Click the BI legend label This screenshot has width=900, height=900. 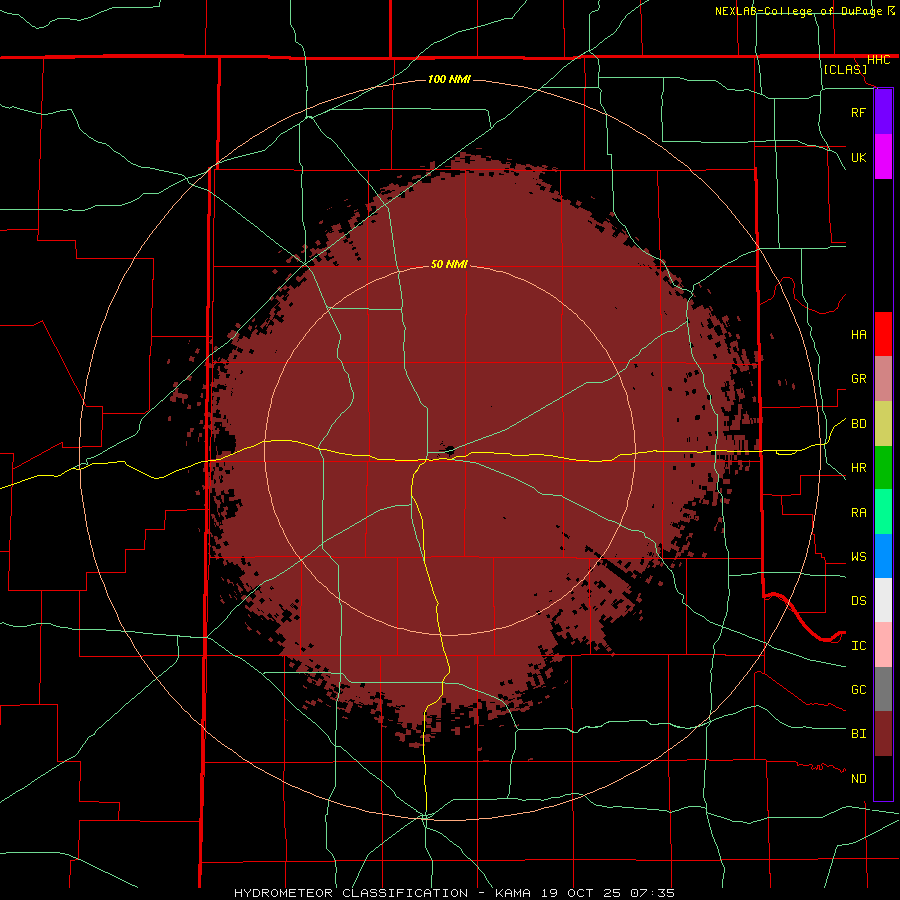[859, 734]
